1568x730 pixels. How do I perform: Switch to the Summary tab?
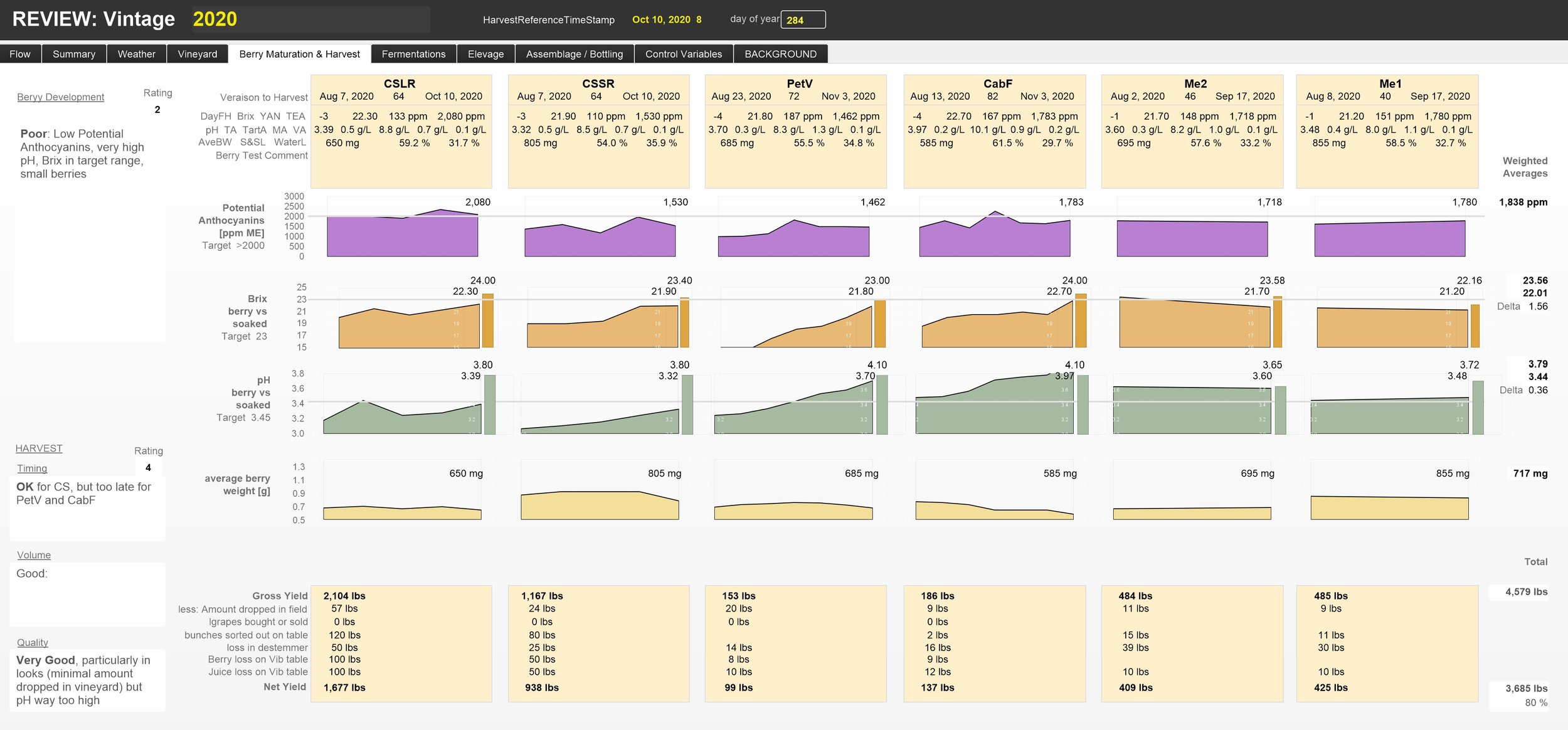coord(74,54)
